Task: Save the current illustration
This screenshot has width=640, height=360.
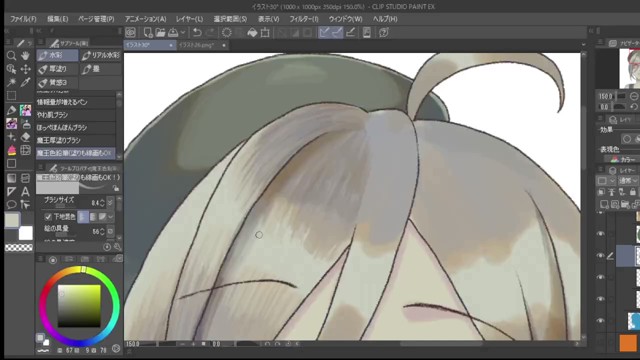Action: click(x=173, y=33)
